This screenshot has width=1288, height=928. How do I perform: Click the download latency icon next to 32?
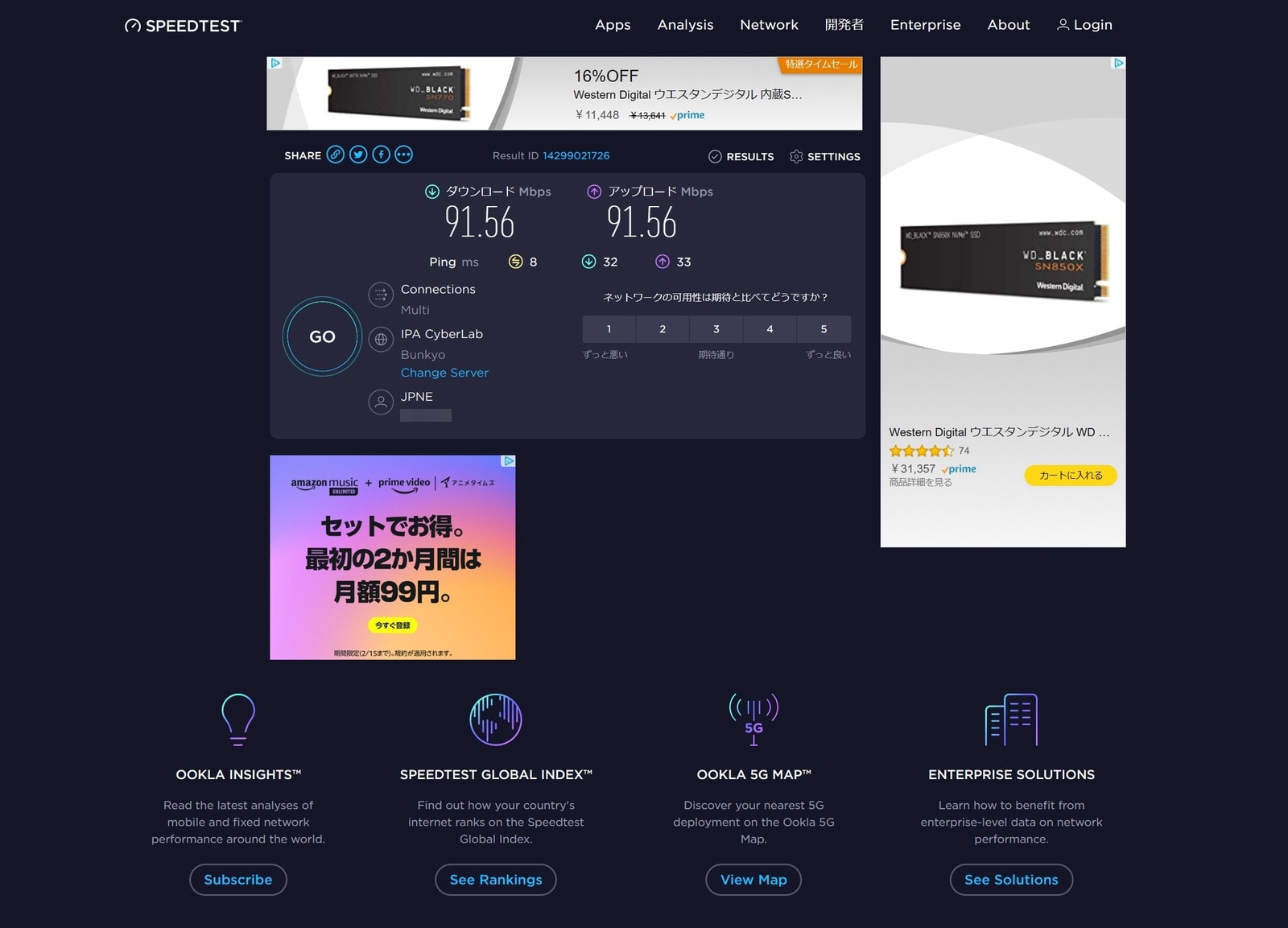(x=589, y=262)
